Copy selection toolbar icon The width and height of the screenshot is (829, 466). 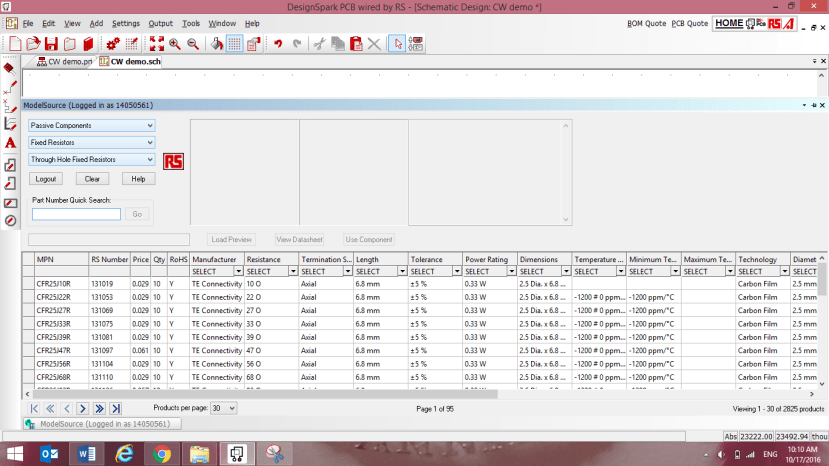[x=338, y=44]
